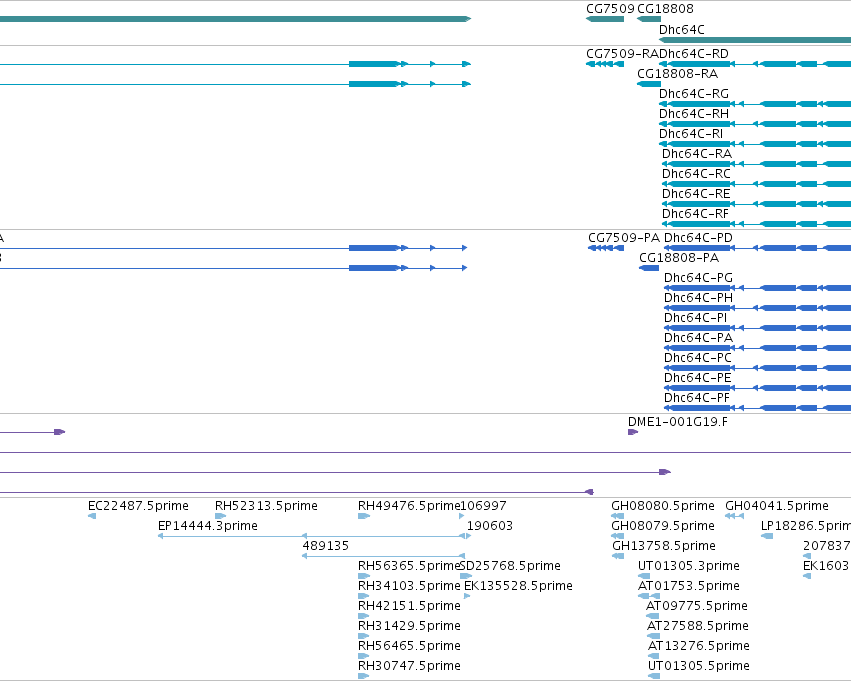Click the RH56365.5prime EST label
851x681 pixels.
pos(409,567)
